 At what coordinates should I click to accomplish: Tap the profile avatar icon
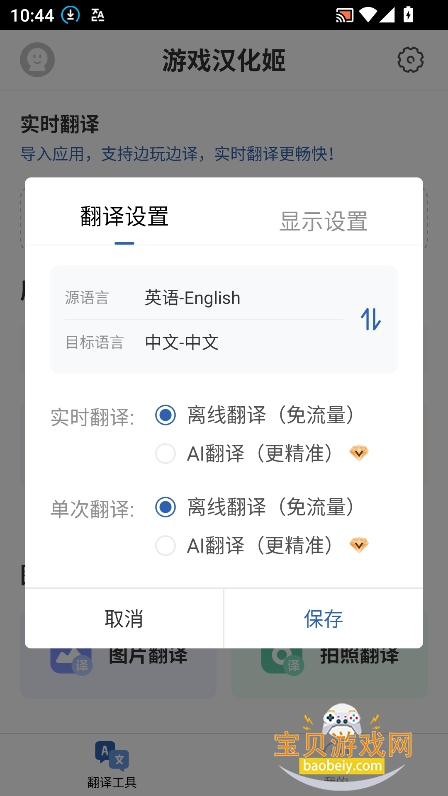pyautogui.click(x=37, y=60)
